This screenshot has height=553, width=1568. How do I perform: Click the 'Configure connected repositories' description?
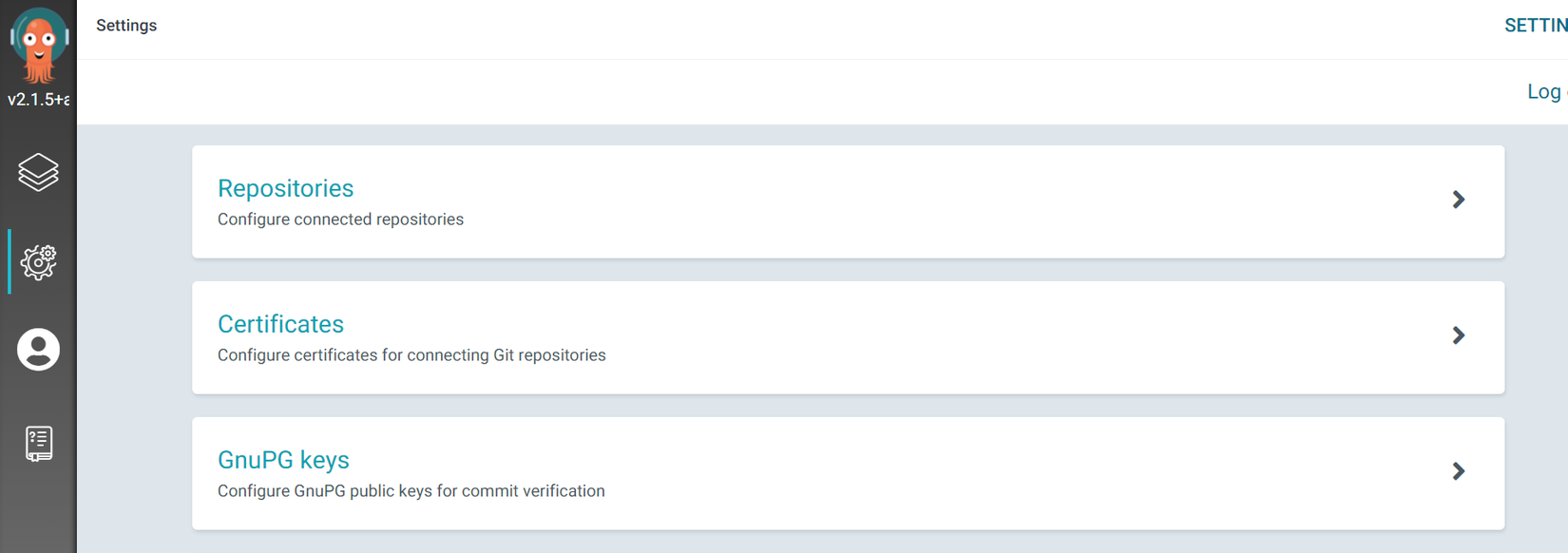click(x=340, y=219)
